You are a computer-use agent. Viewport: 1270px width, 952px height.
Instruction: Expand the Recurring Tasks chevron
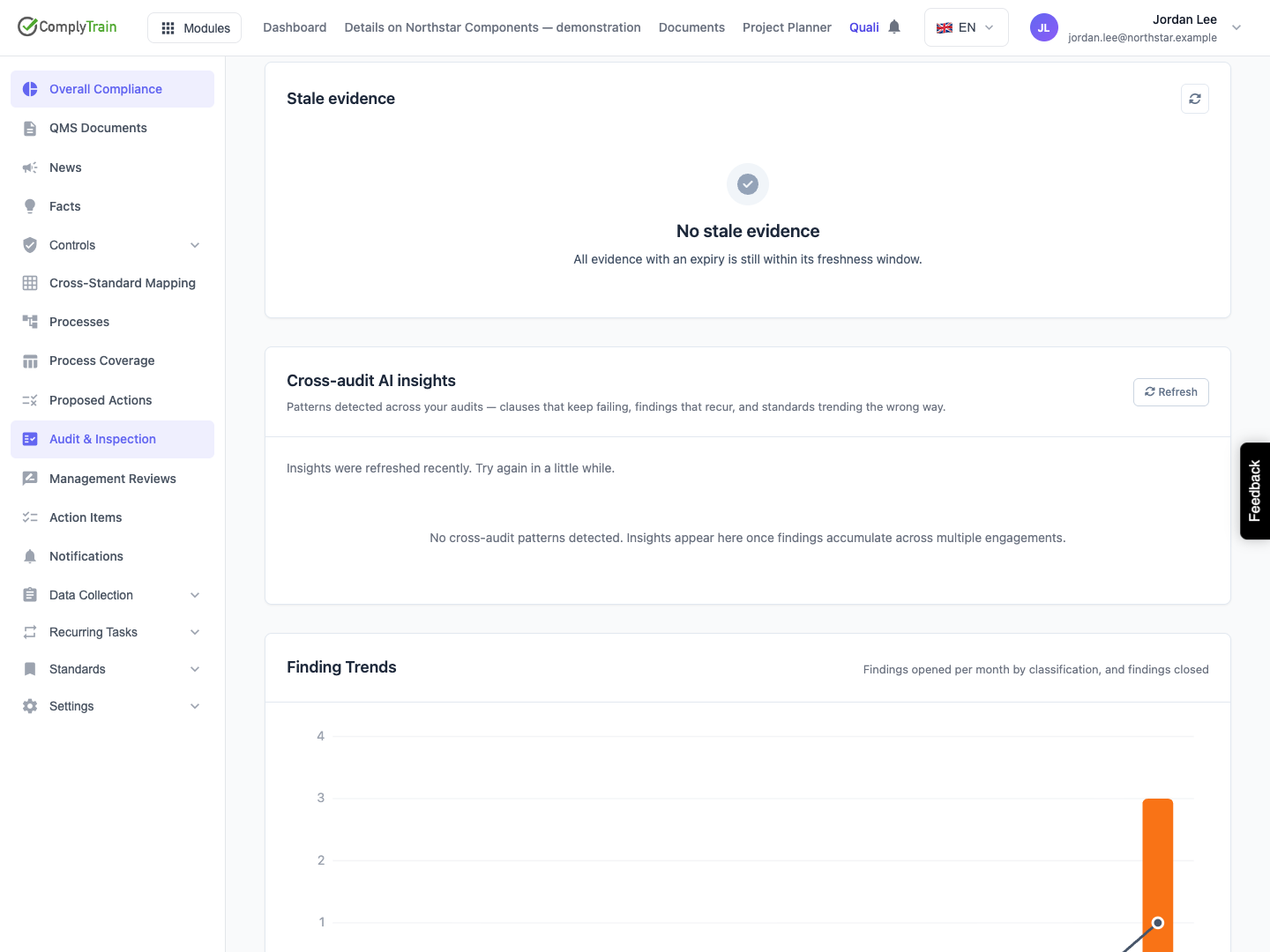tap(195, 632)
